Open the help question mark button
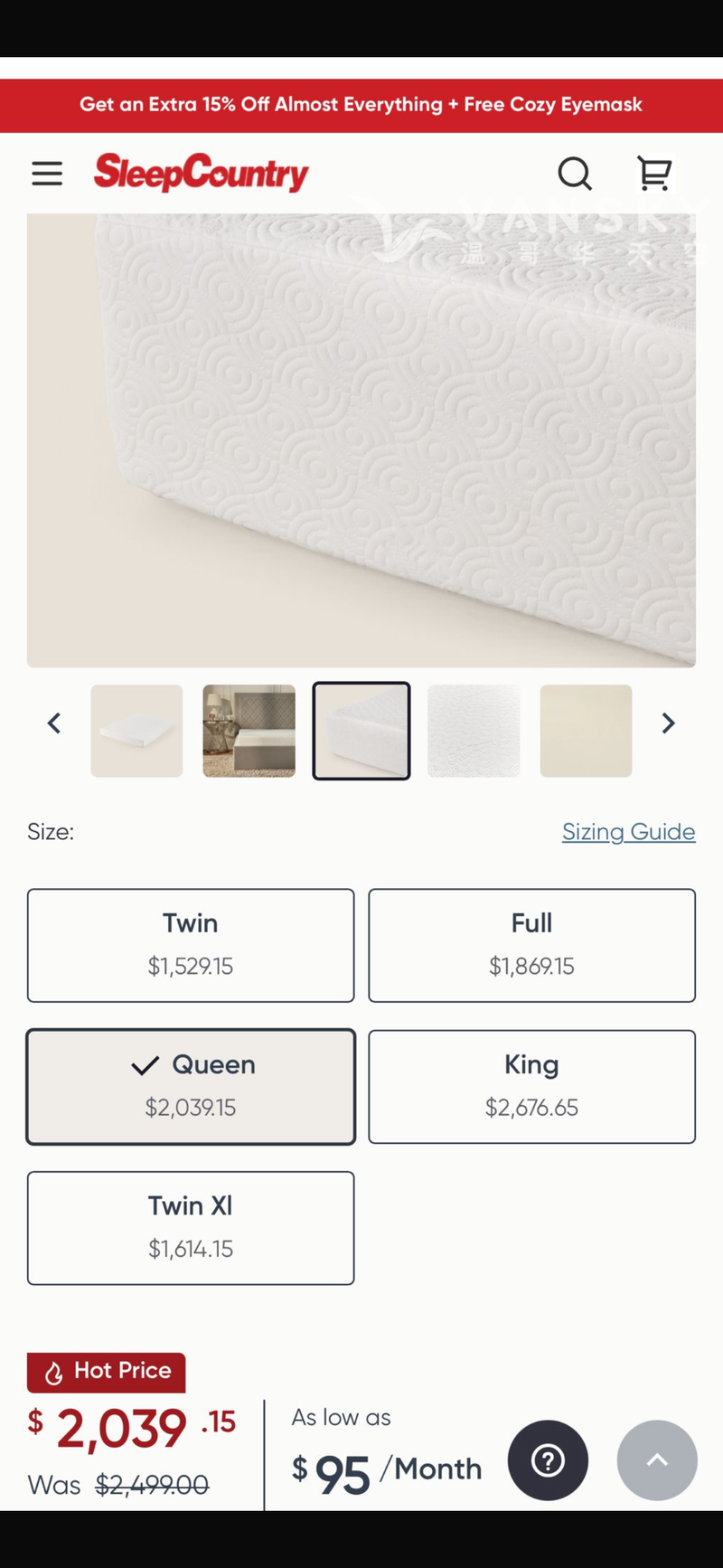The image size is (723, 1568). tap(548, 1460)
